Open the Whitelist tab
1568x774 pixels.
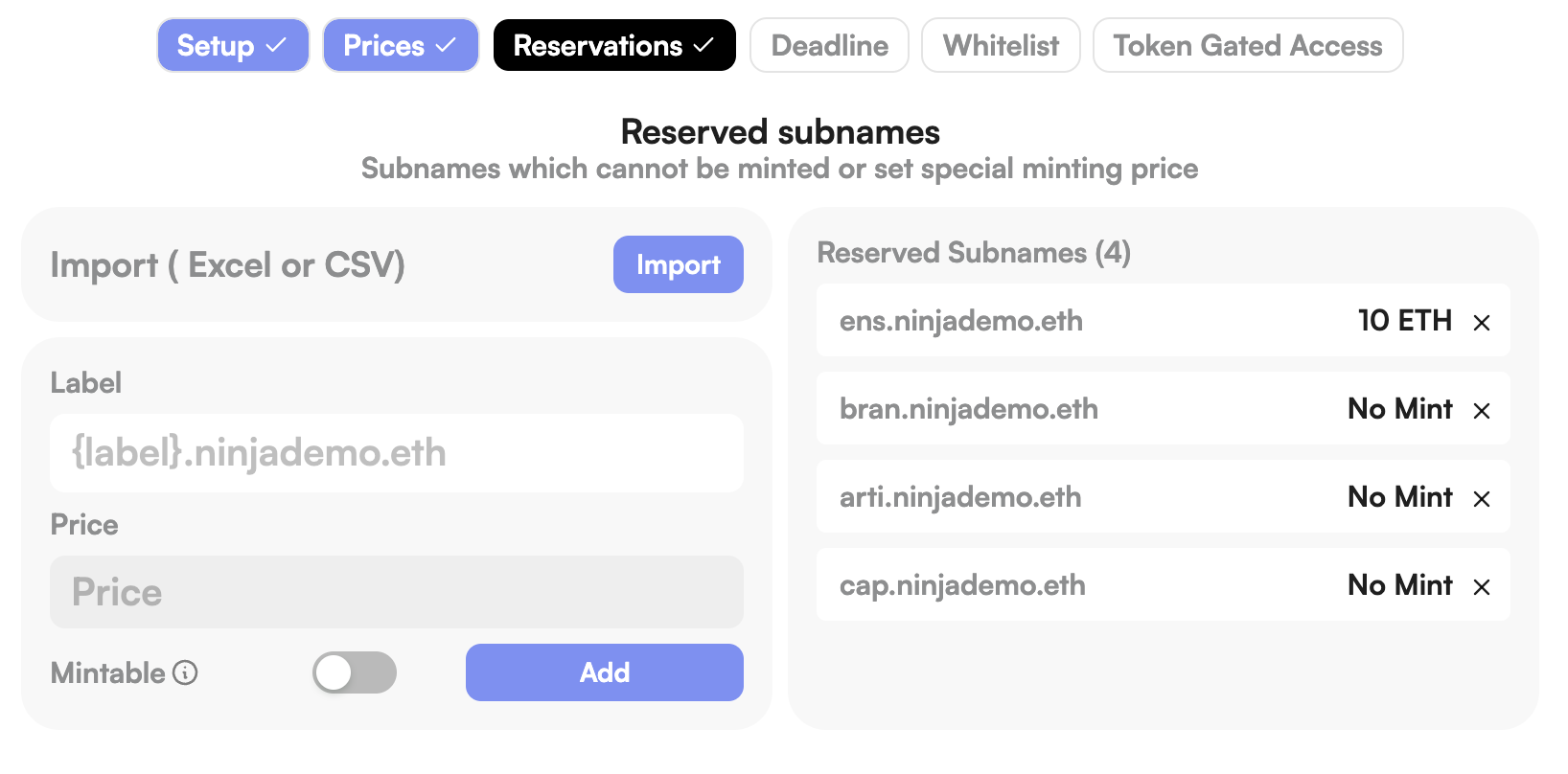coord(1001,46)
